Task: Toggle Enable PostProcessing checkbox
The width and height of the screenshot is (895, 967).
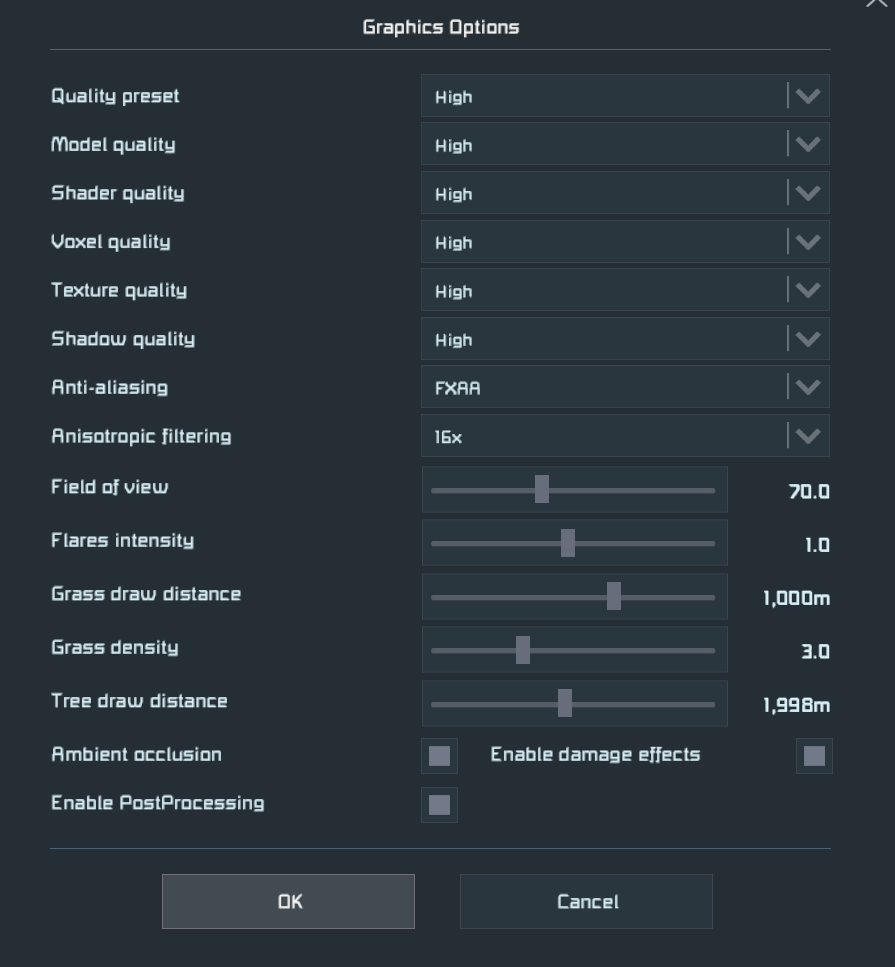Action: [439, 805]
